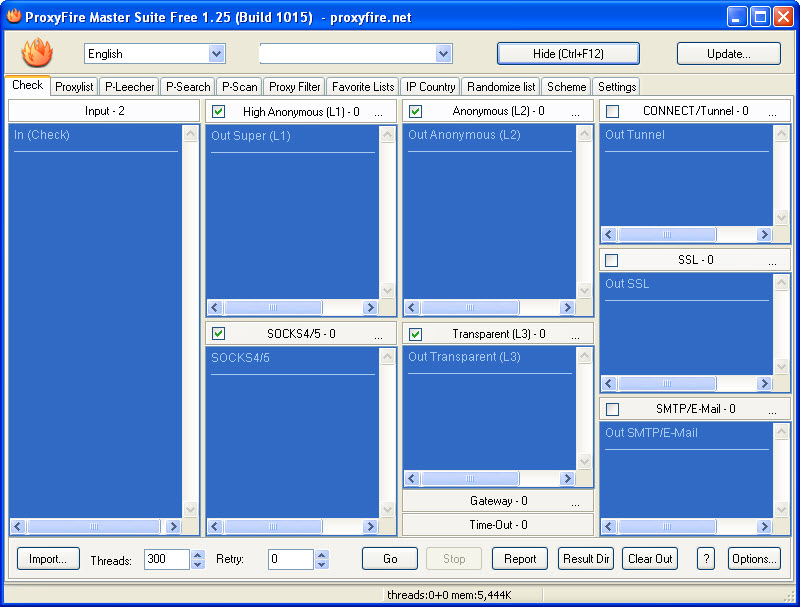Click the right scroll arrow in Out SSL list
The height and width of the screenshot is (607, 800).
764,384
